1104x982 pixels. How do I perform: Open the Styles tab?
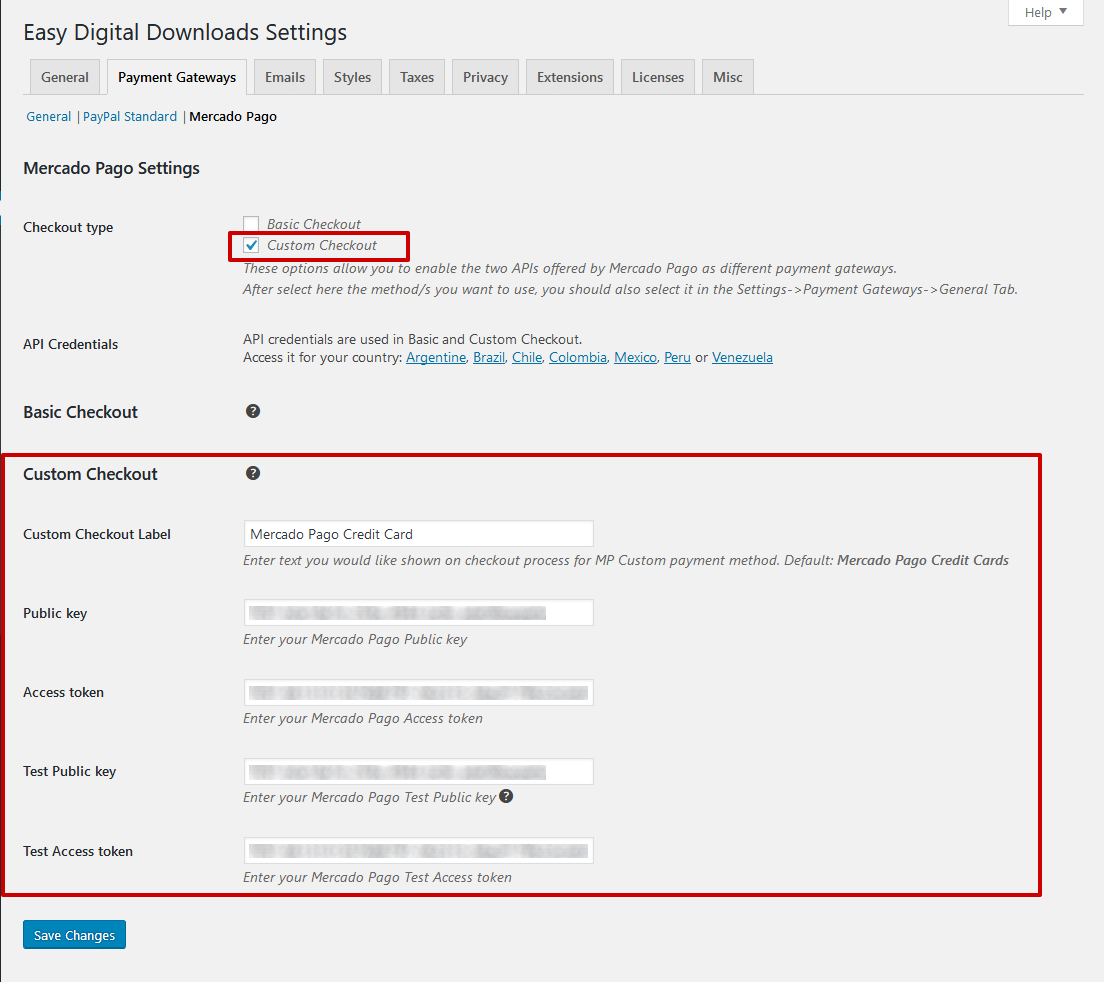click(x=352, y=77)
